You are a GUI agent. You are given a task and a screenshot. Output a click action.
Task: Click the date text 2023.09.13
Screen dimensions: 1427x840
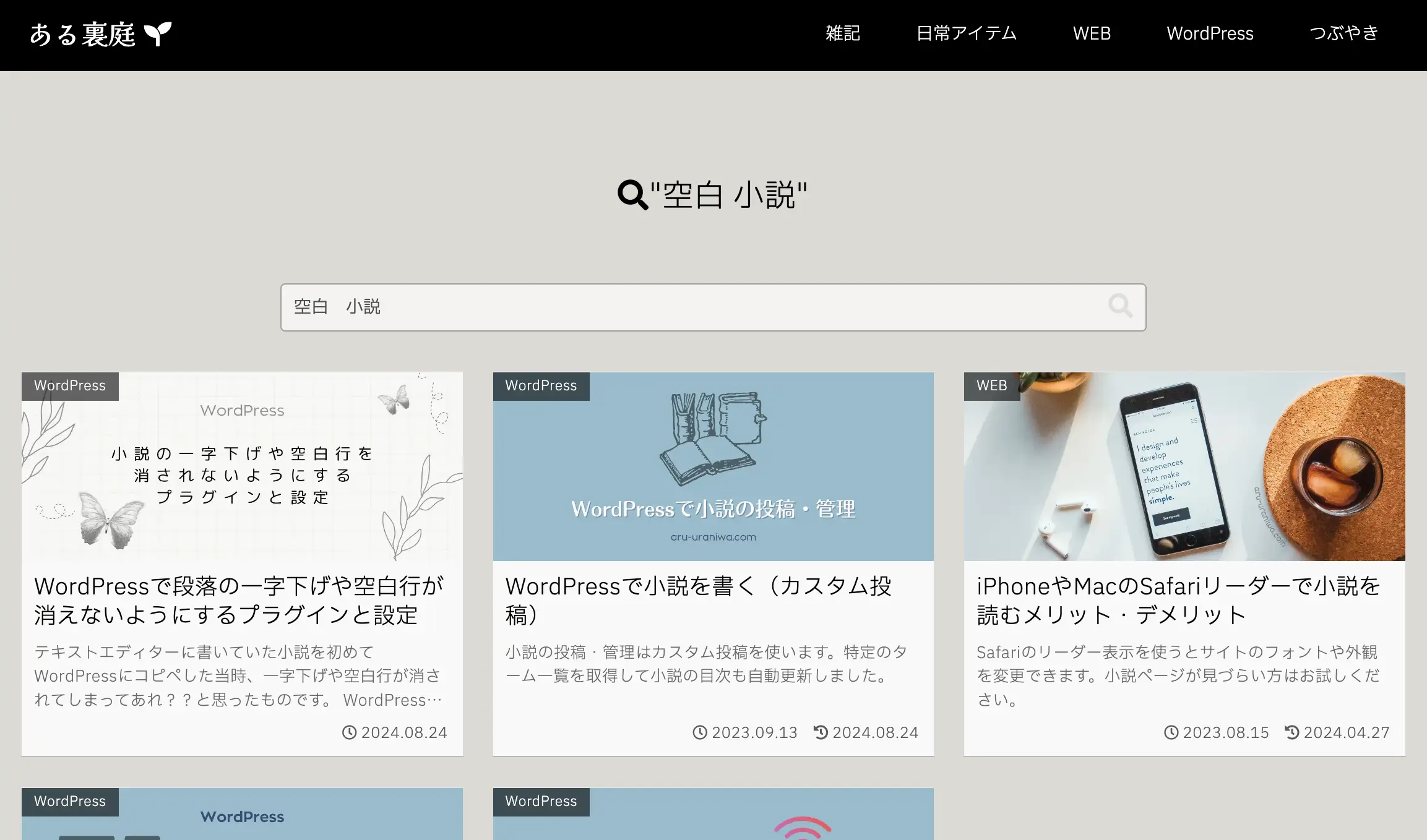coord(754,732)
